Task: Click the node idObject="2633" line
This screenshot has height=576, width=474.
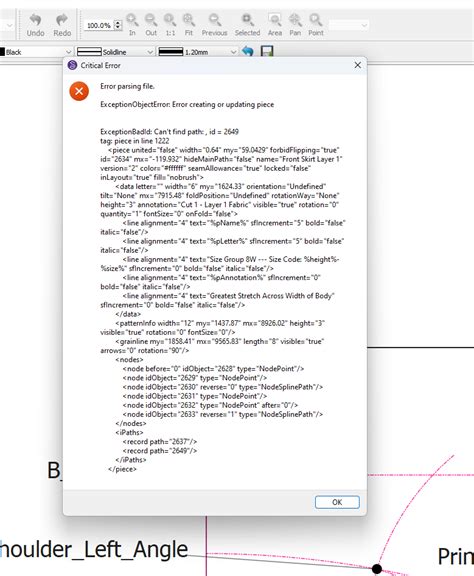Action: tap(223, 414)
